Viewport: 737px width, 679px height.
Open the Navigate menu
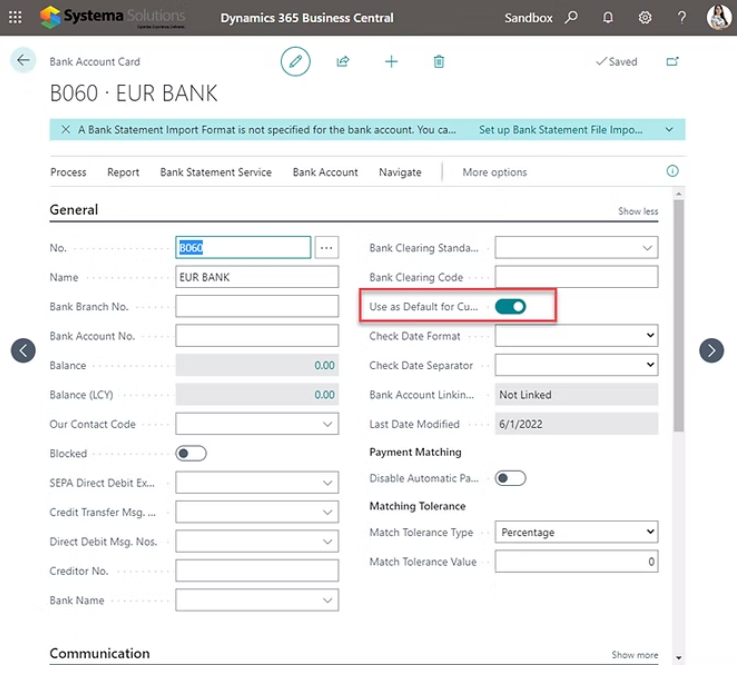click(400, 172)
